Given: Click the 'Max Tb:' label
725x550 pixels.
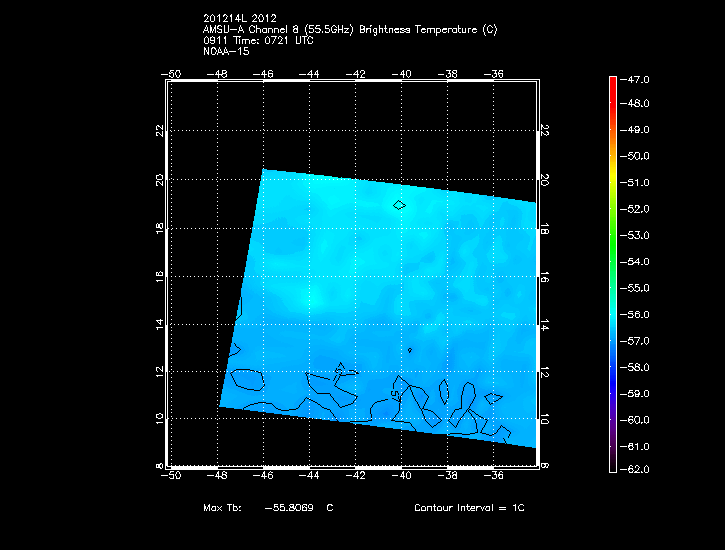Looking at the screenshot, I should [x=222, y=507].
